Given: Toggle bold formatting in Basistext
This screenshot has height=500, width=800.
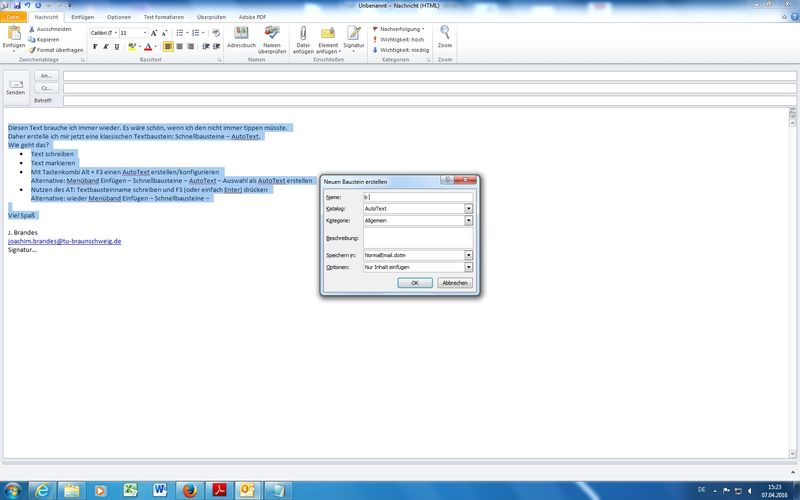Looking at the screenshot, I should 95,46.
